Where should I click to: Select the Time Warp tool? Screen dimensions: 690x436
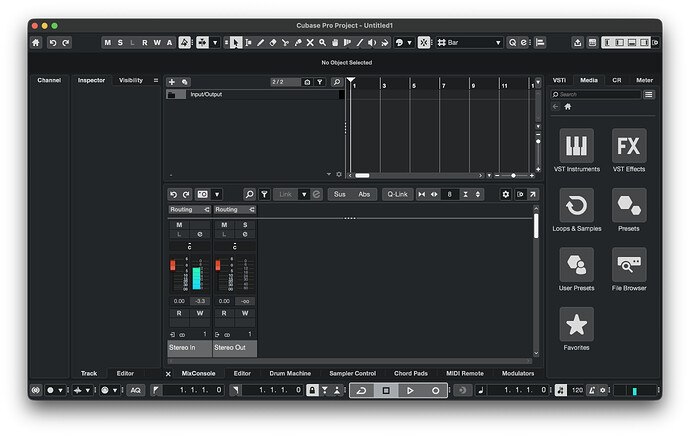347,43
